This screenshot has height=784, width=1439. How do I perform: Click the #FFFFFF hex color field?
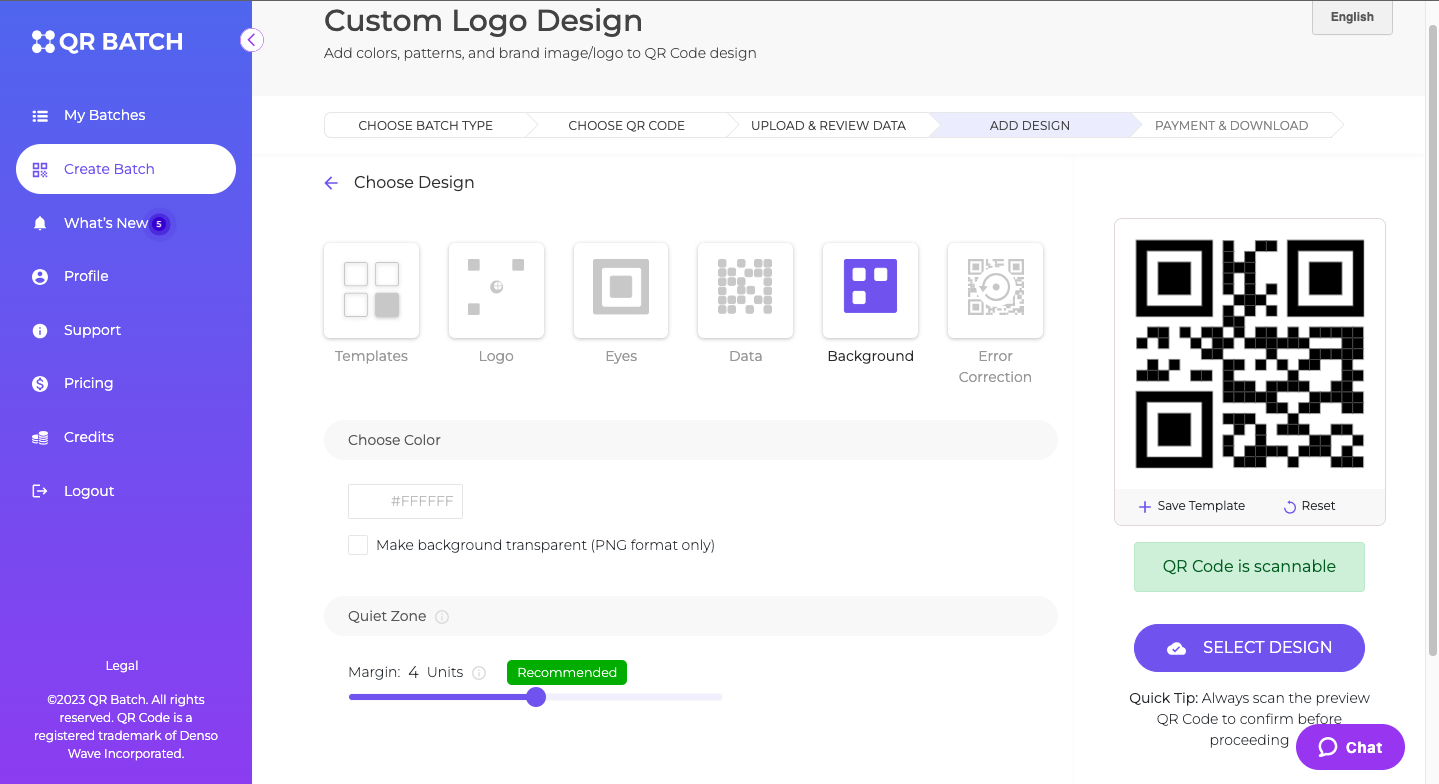click(x=421, y=502)
